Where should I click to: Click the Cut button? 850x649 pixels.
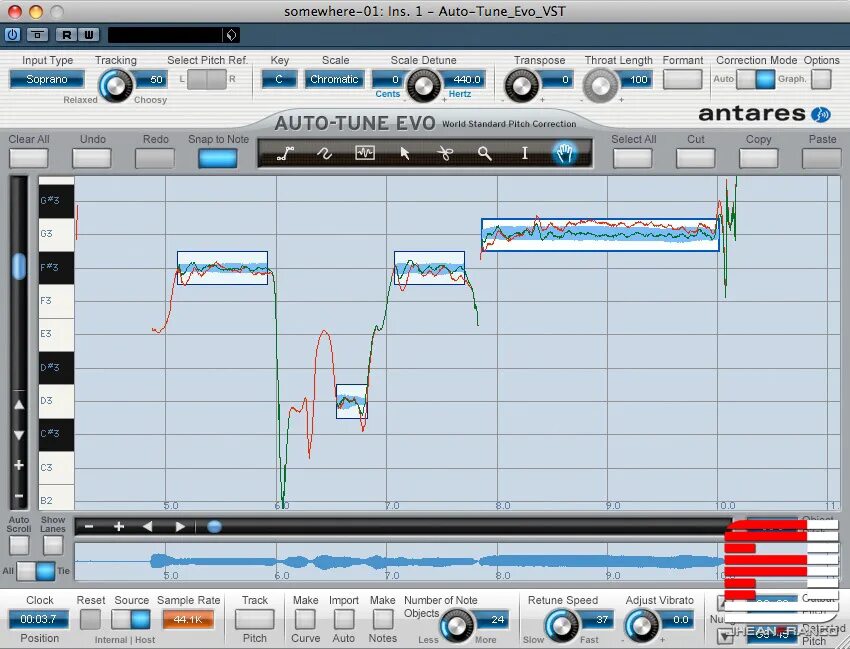click(x=696, y=158)
